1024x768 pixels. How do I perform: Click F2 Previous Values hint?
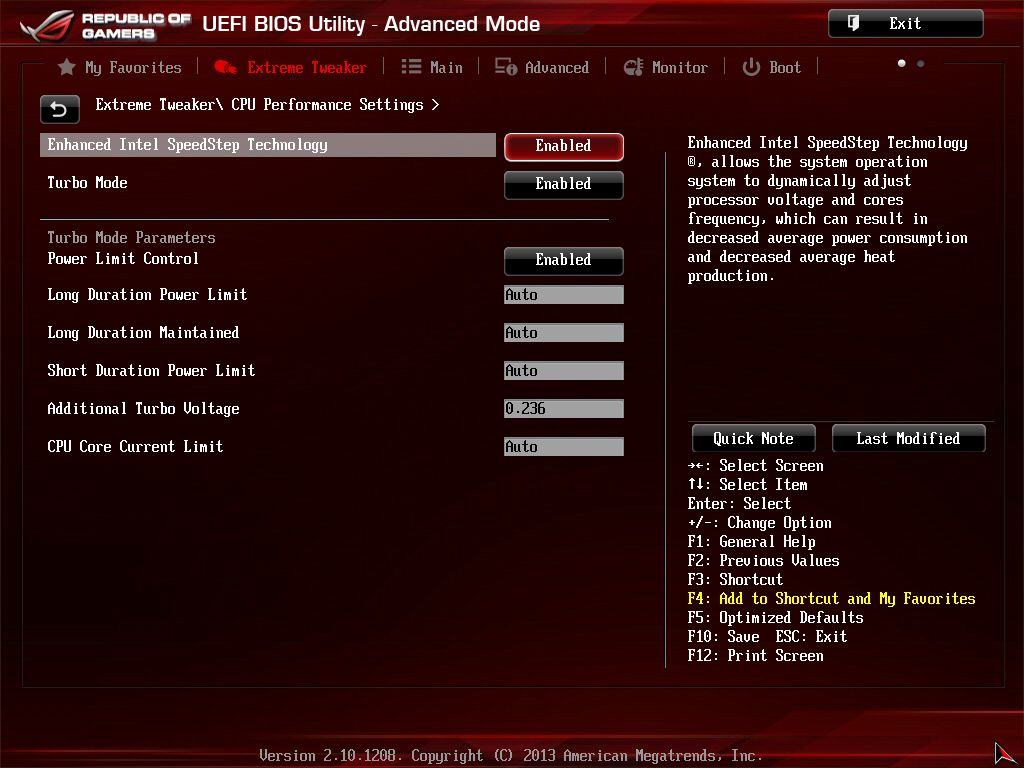763,561
